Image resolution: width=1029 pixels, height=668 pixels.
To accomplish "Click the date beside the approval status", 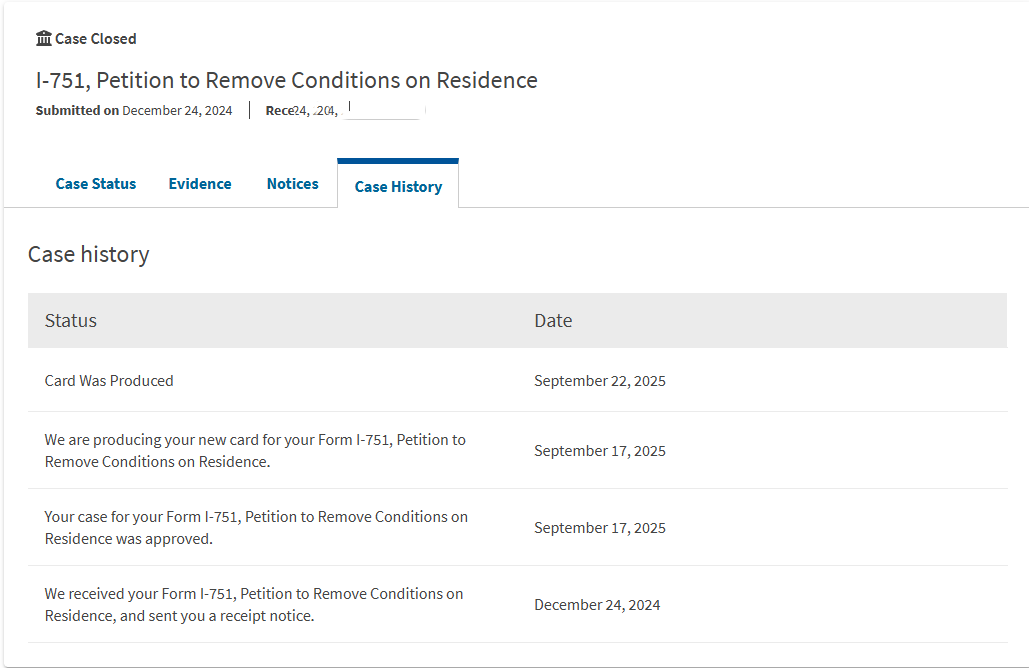I will click(600, 528).
